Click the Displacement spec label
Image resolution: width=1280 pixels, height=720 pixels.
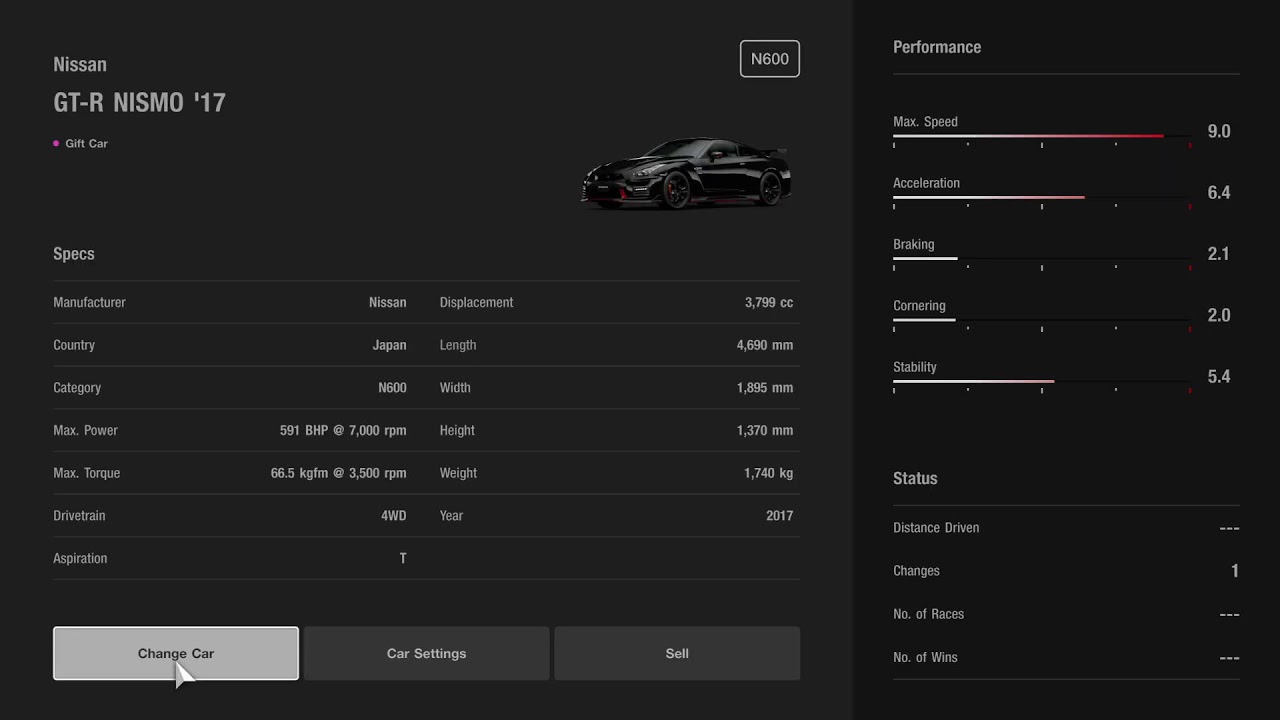pos(476,302)
